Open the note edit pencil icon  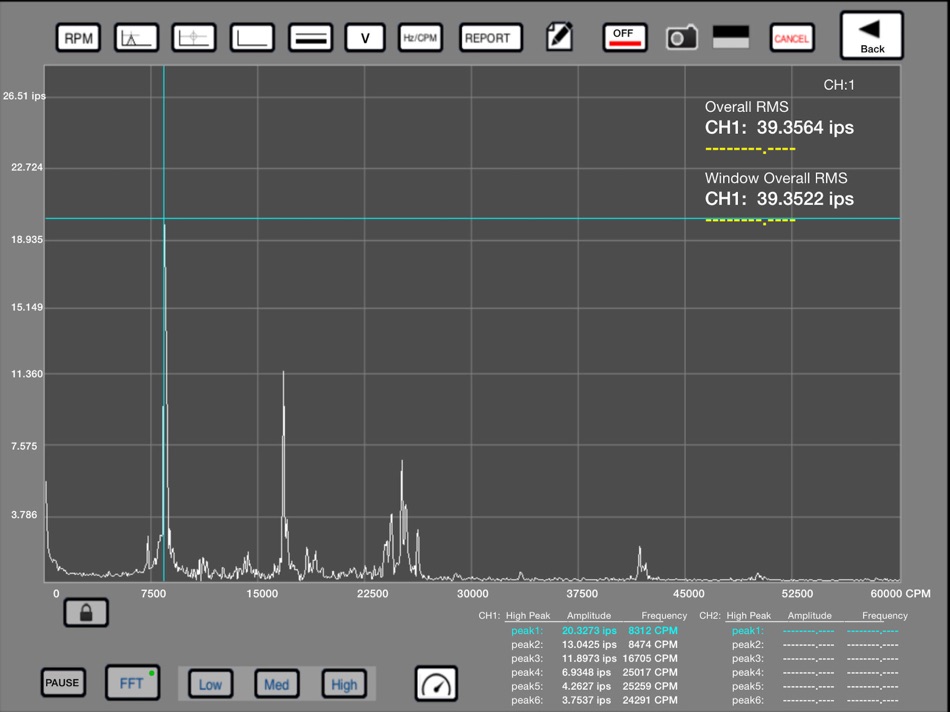pyautogui.click(x=559, y=36)
